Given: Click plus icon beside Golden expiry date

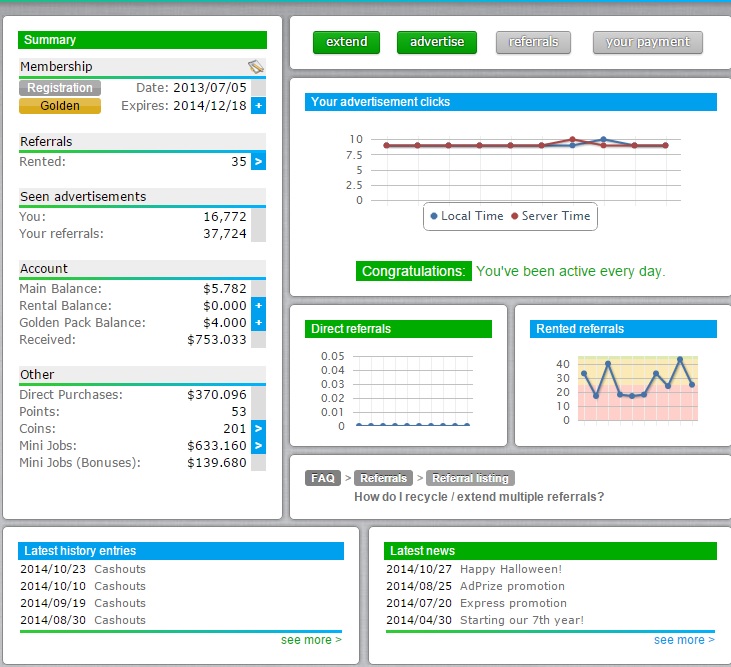Looking at the screenshot, I should 259,106.
